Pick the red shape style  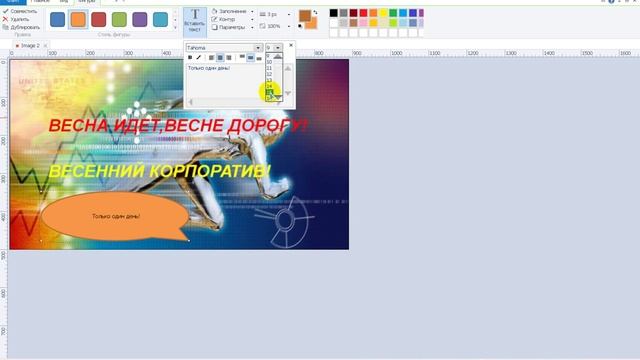[x=98, y=19]
